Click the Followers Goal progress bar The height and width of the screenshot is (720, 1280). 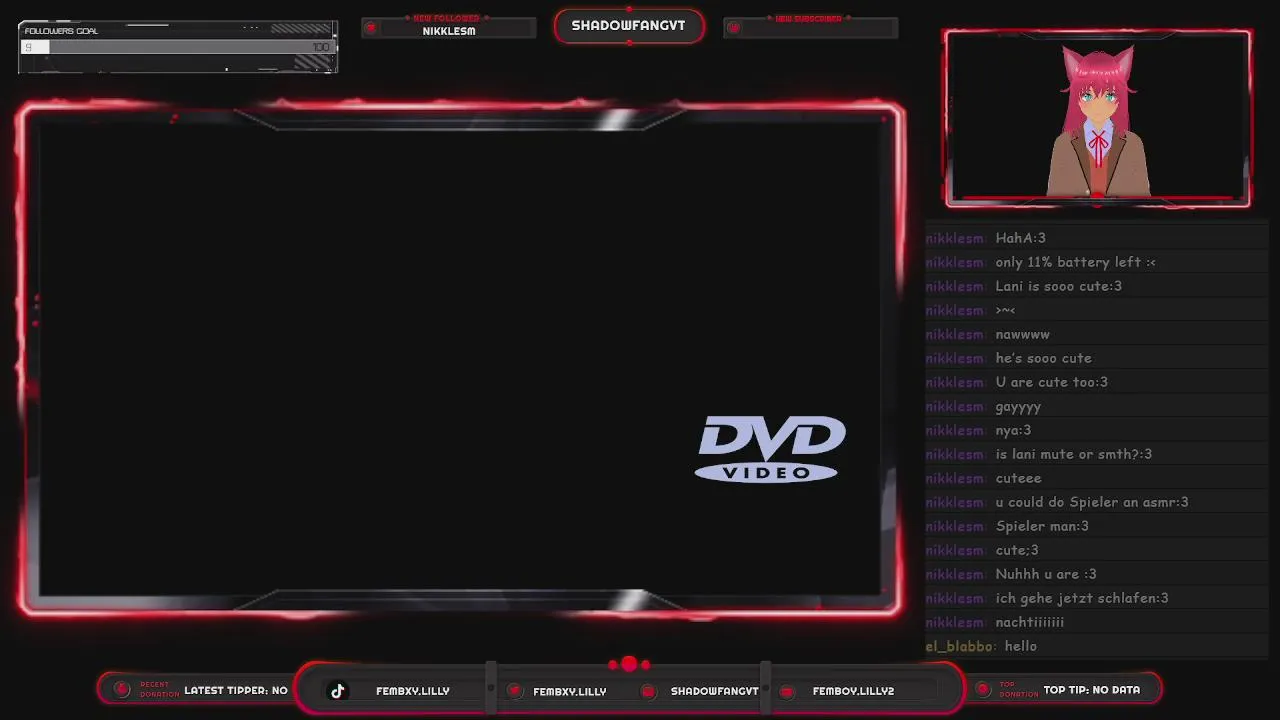click(178, 47)
